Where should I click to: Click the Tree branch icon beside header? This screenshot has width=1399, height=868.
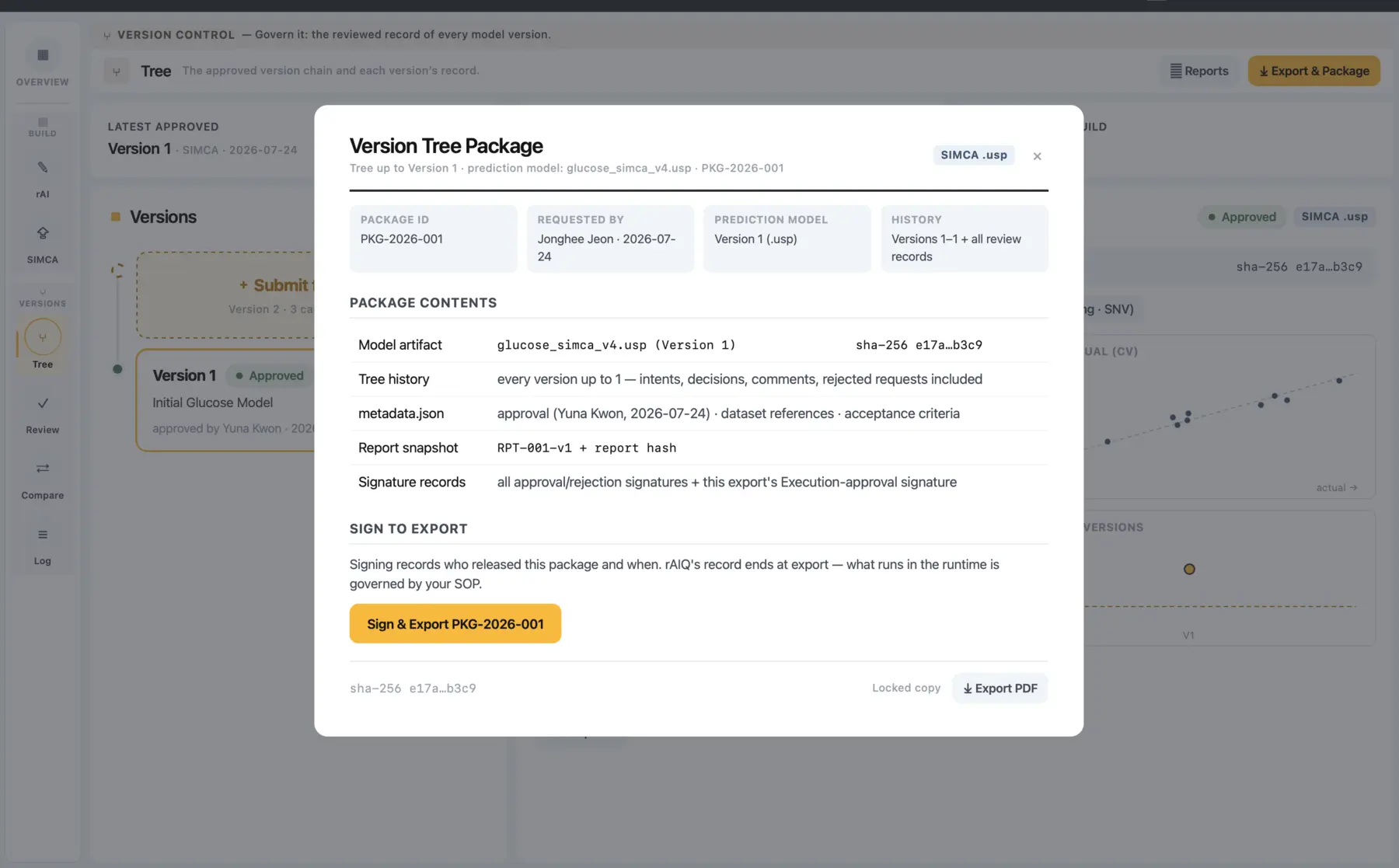coord(117,71)
